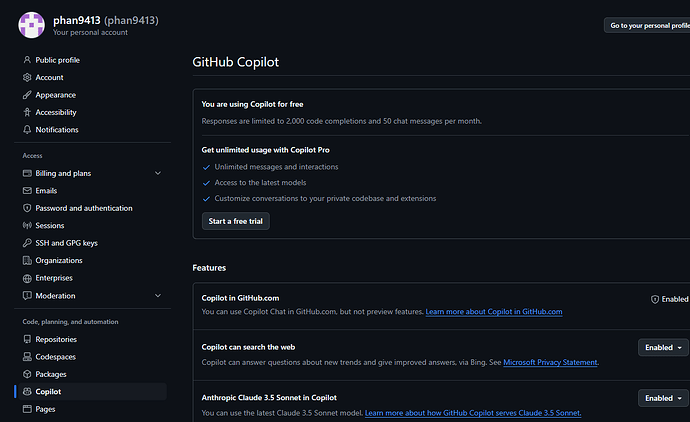Screen dimensions: 690x422
Task: Click the Copilot icon in sidebar
Action: pyautogui.click(x=27, y=392)
